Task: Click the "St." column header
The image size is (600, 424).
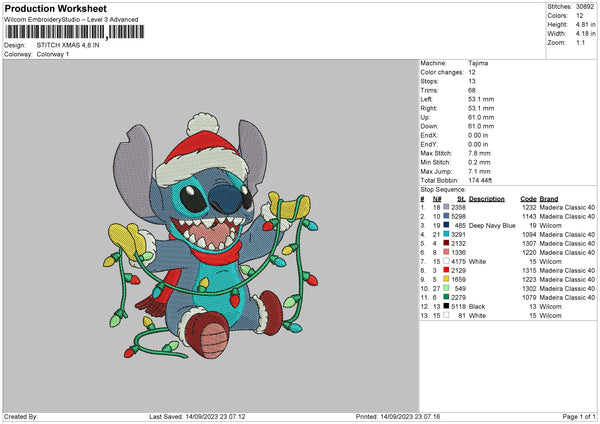Action: click(461, 199)
